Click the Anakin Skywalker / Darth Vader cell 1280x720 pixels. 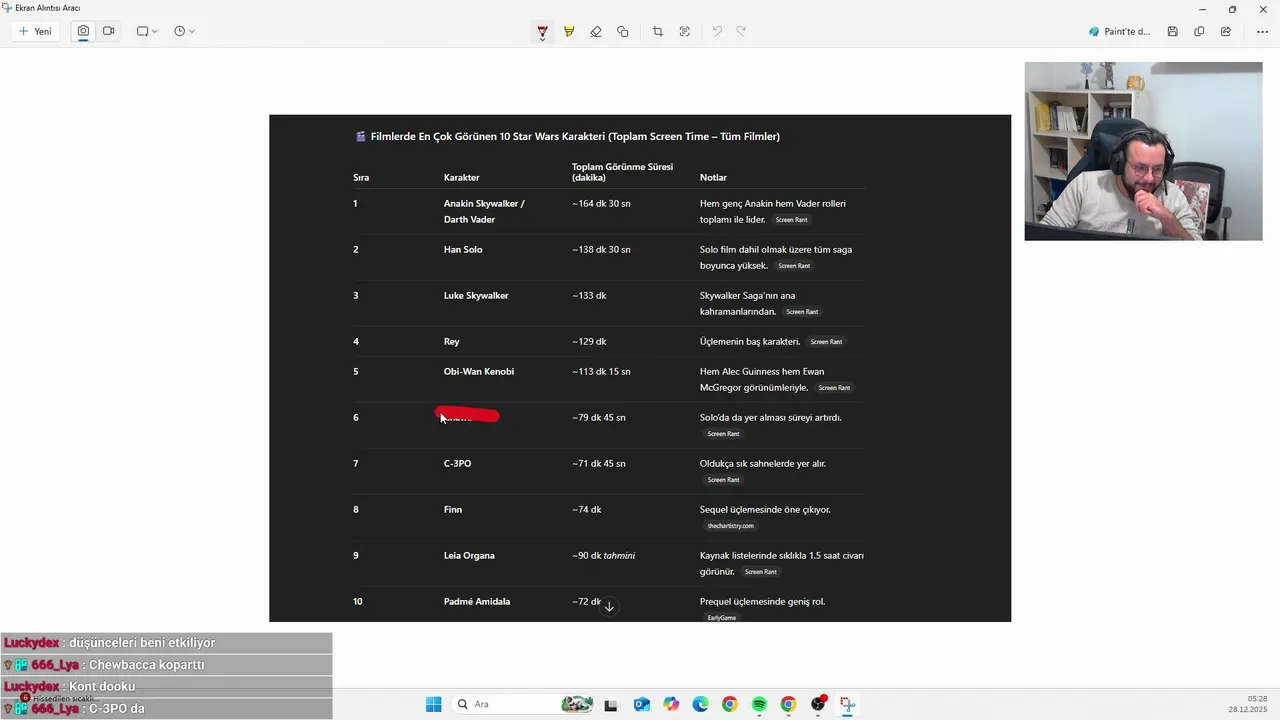(484, 211)
